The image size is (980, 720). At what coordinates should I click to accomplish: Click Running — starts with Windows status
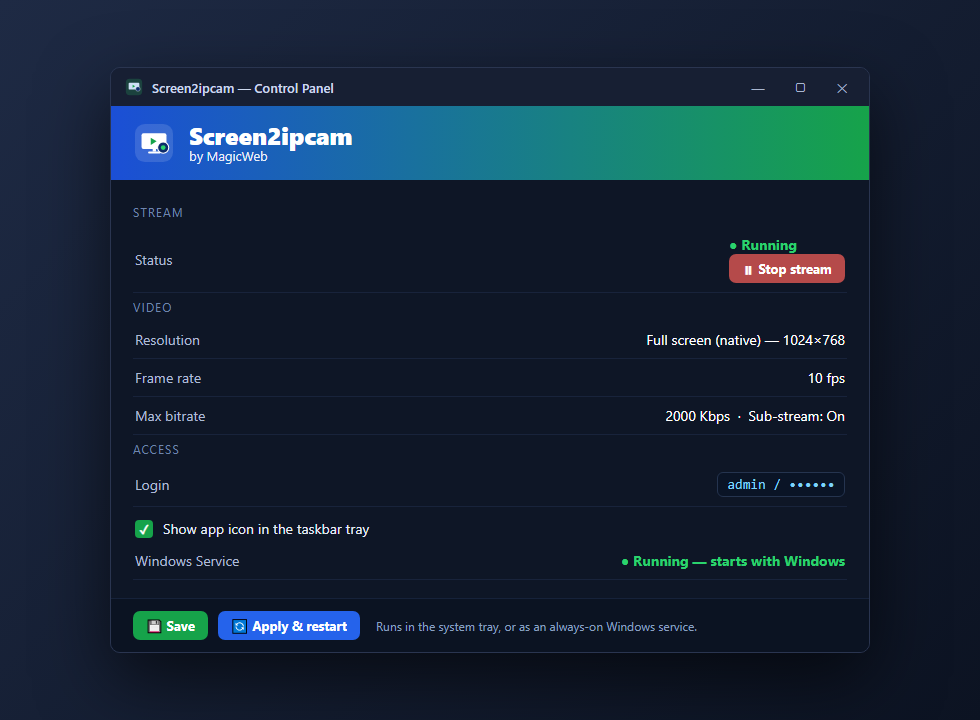(733, 561)
